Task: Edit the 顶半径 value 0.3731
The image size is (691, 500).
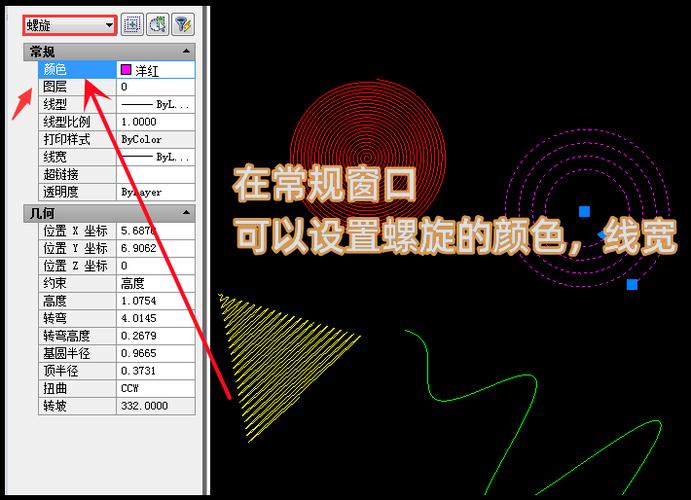Action: click(156, 371)
